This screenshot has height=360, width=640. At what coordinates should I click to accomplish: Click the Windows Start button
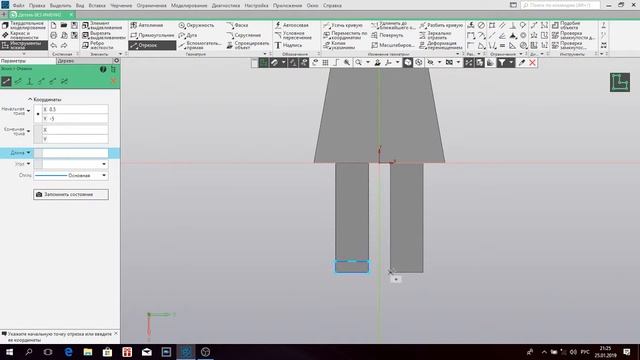click(x=9, y=352)
